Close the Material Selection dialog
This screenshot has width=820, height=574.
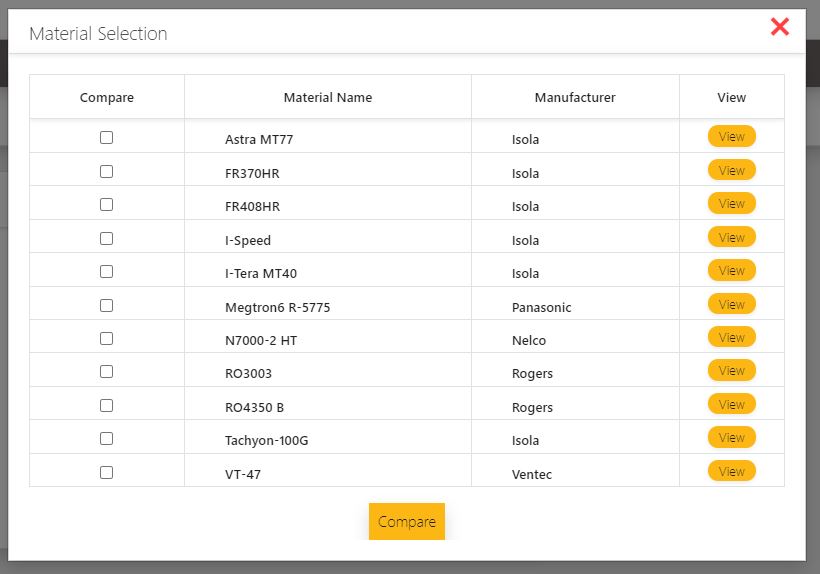click(x=779, y=26)
